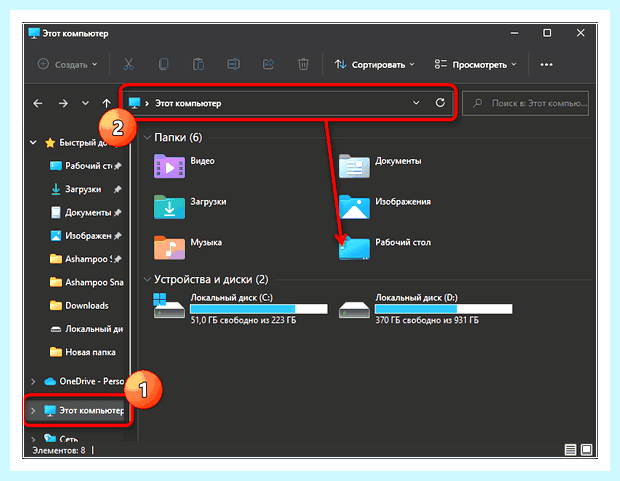Screen dimensions: 620x481
Task: Click the computer icon in address bar
Action: coord(135,103)
